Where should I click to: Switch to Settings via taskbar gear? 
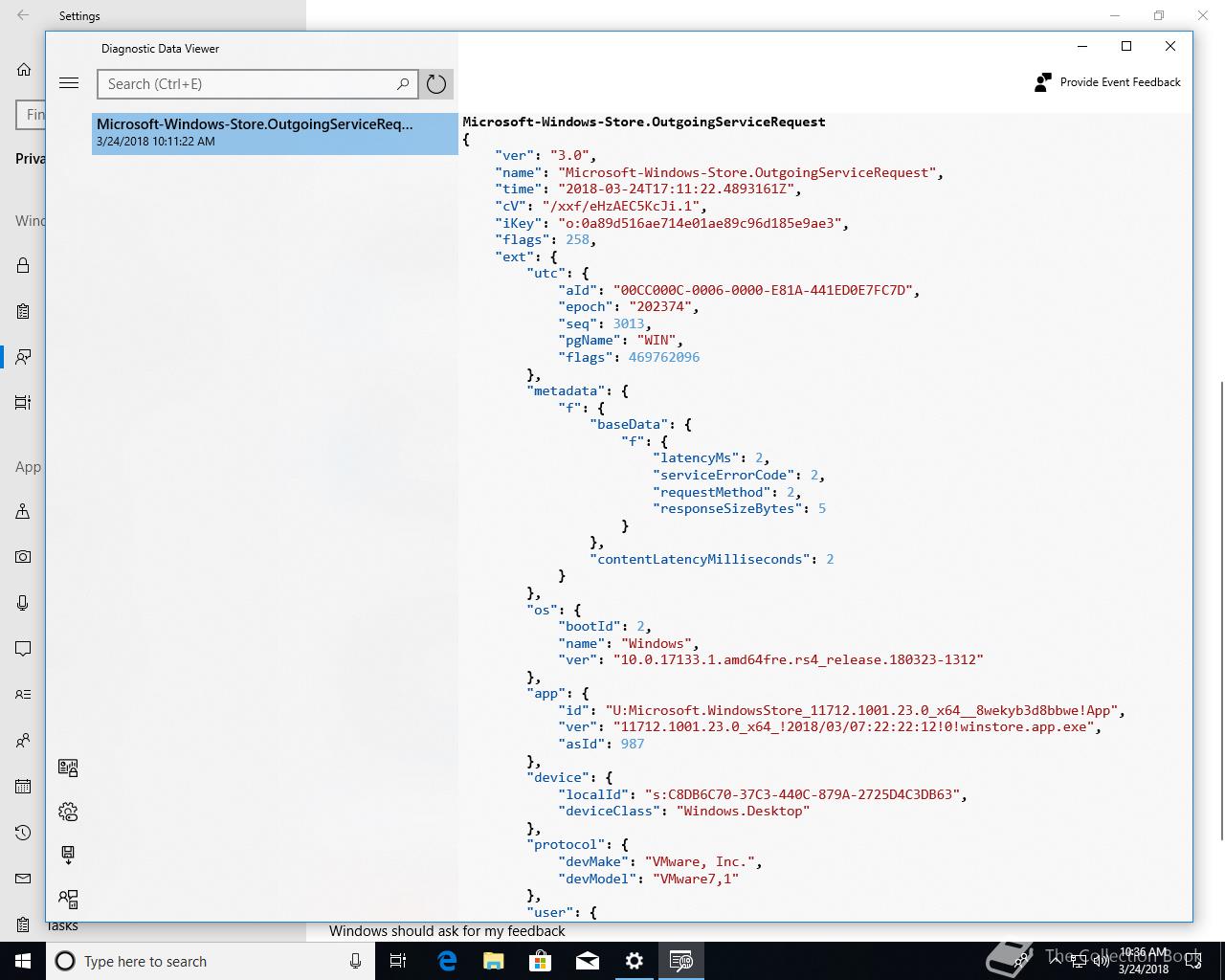(x=635, y=961)
